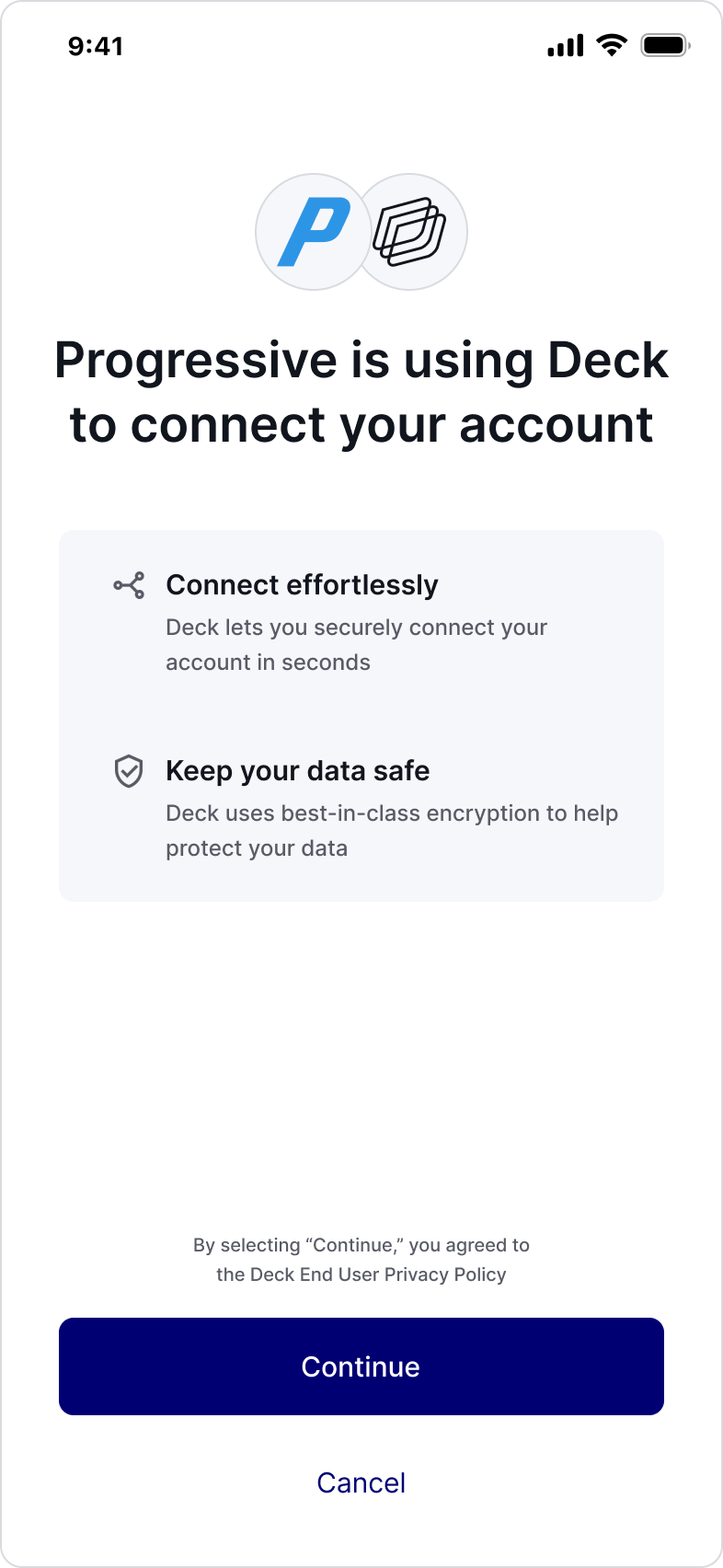The width and height of the screenshot is (723, 1568).
Task: Open the Deck End User Privacy Policy
Action: pyautogui.click(x=377, y=1274)
